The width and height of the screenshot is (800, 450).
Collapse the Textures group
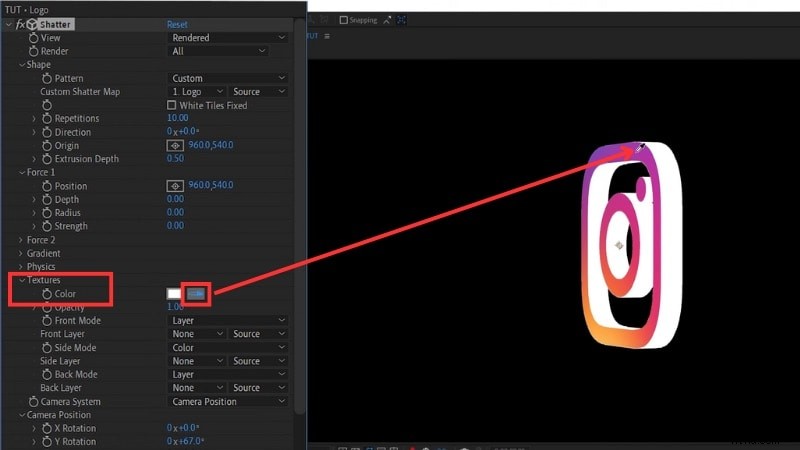pyautogui.click(x=22, y=280)
